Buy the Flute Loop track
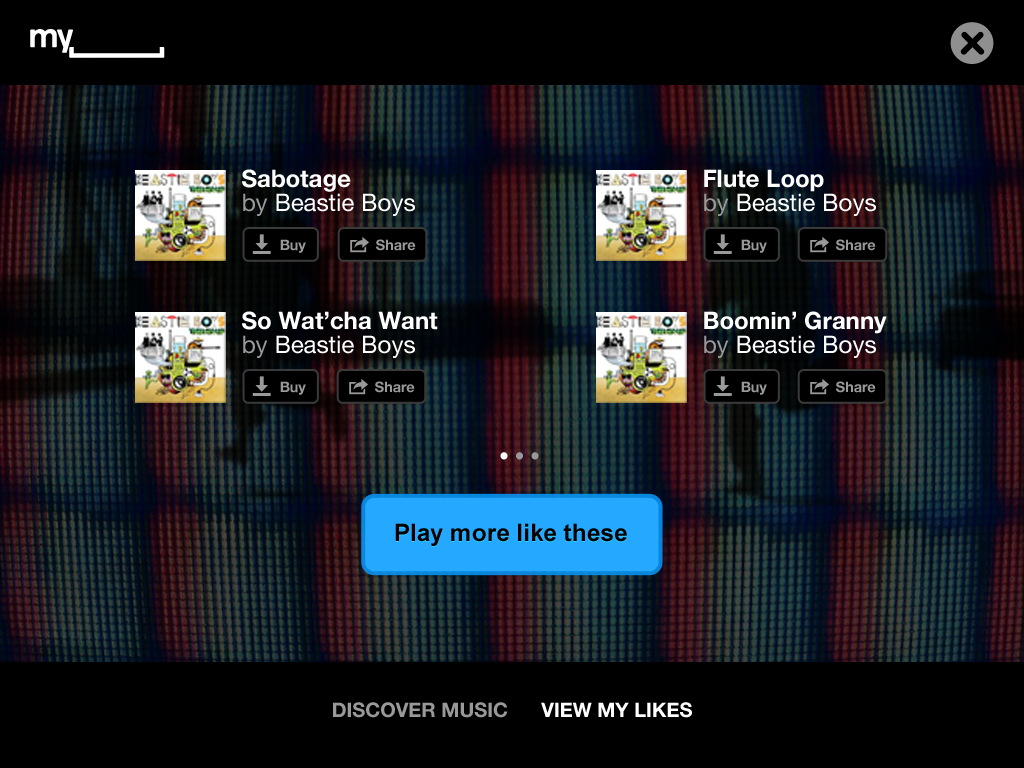1024x768 pixels. point(741,245)
